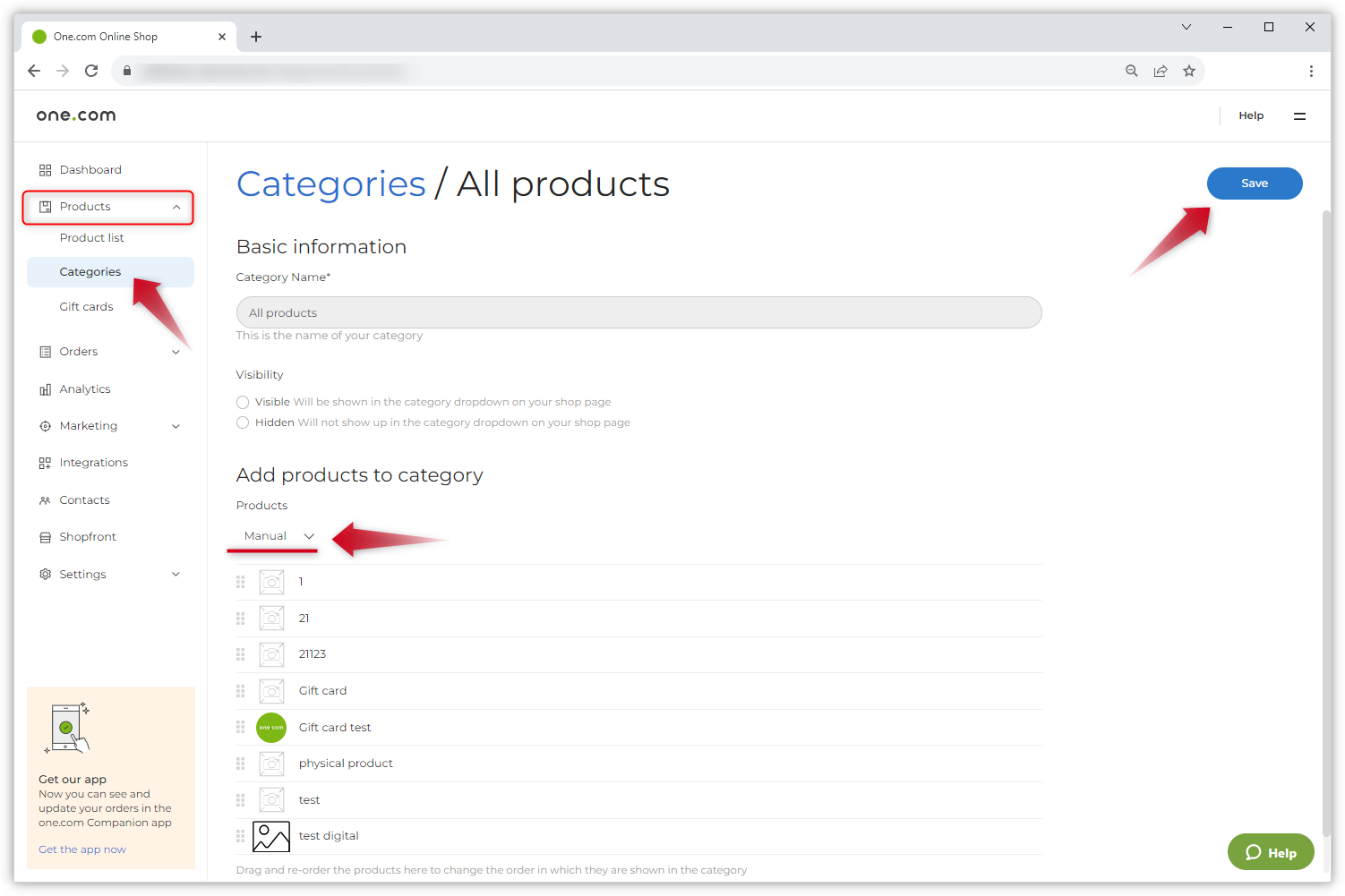Open Product list in sidebar
This screenshot has height=896, width=1345.
pyautogui.click(x=91, y=238)
